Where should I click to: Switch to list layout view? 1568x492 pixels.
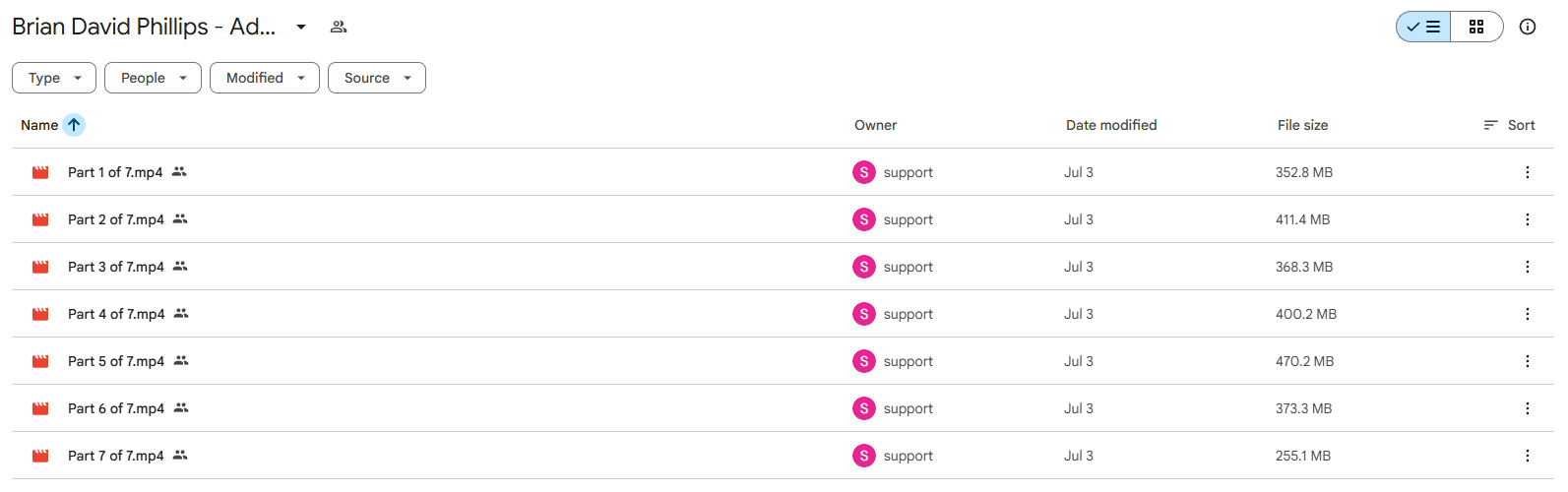(x=1423, y=27)
